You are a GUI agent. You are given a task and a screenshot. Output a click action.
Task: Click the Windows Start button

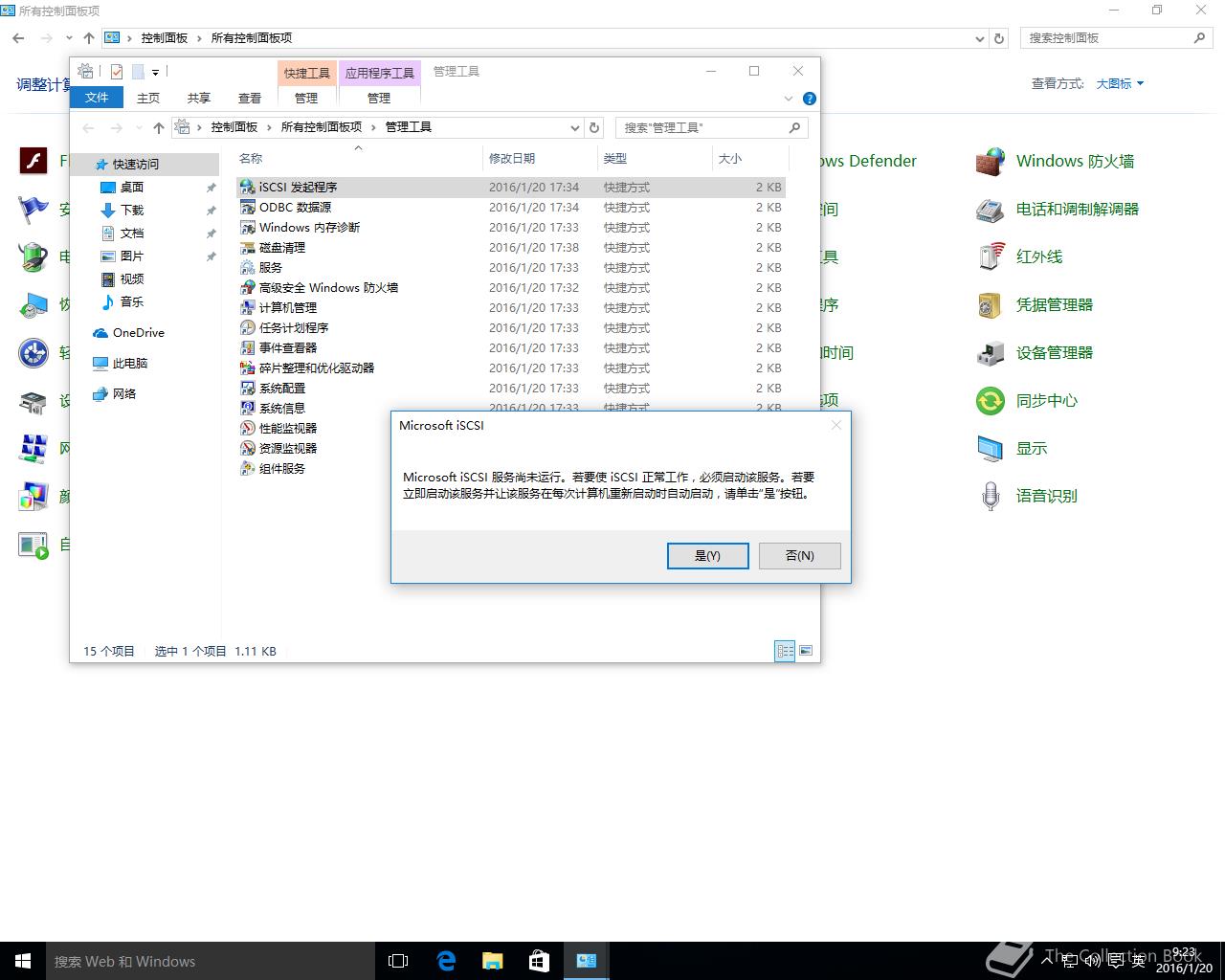pos(23,961)
